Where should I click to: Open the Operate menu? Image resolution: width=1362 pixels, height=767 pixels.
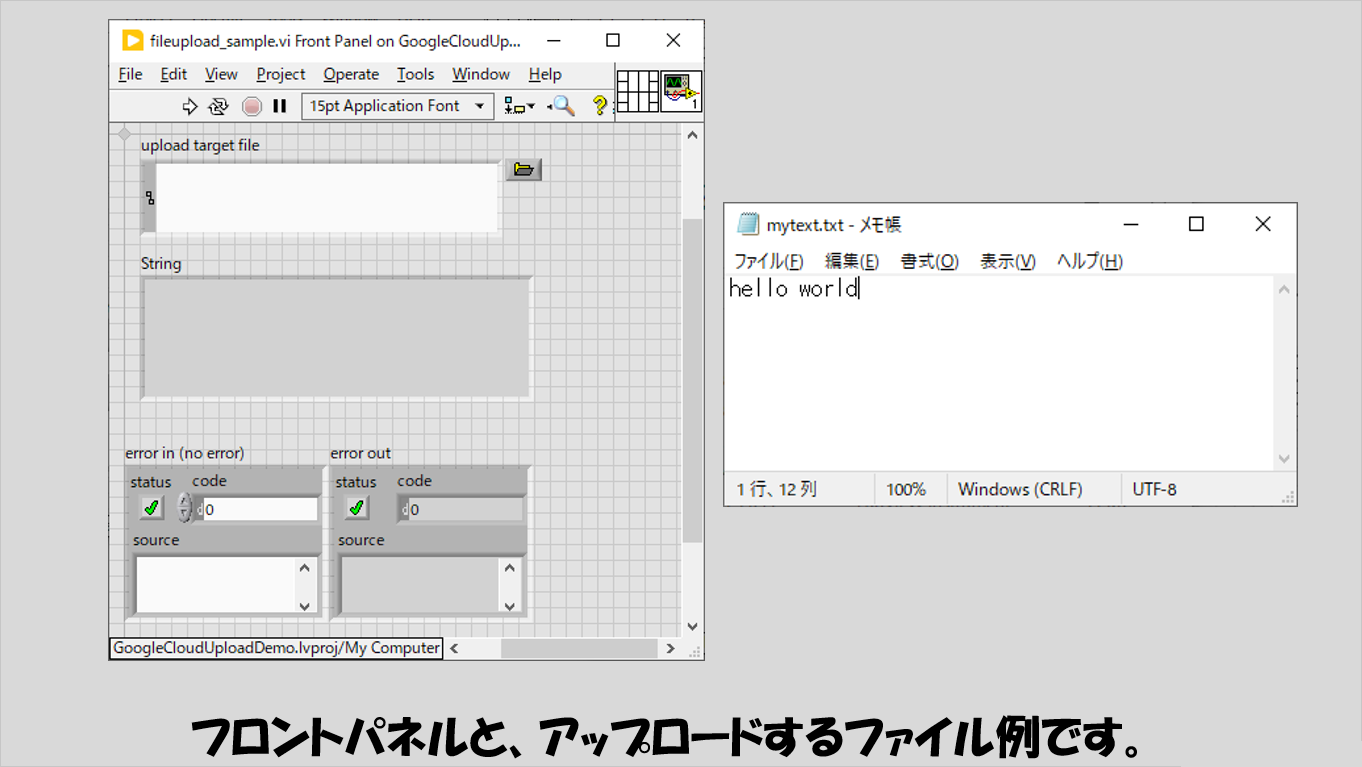tap(350, 74)
